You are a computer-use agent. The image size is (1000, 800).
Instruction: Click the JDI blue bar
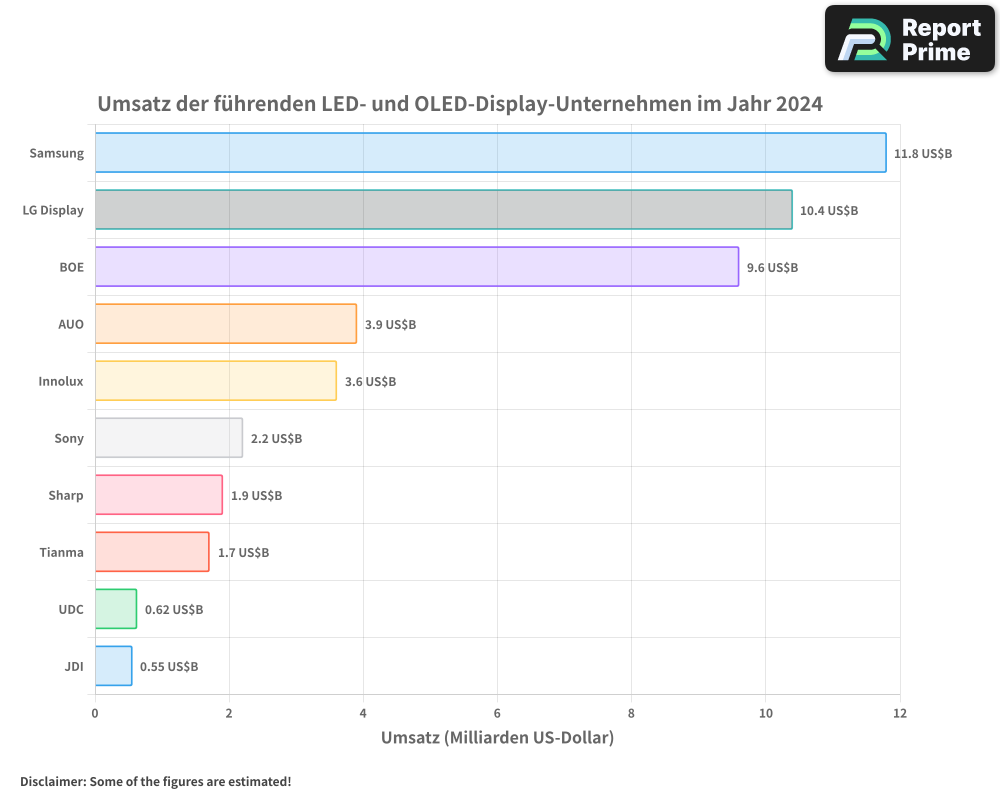tap(113, 666)
